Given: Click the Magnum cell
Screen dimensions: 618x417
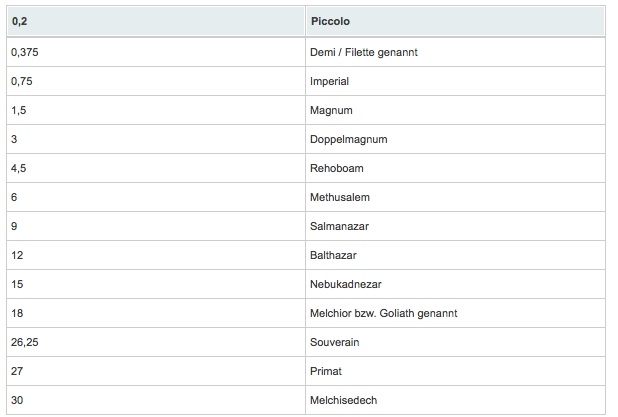Looking at the screenshot, I should (x=455, y=110).
